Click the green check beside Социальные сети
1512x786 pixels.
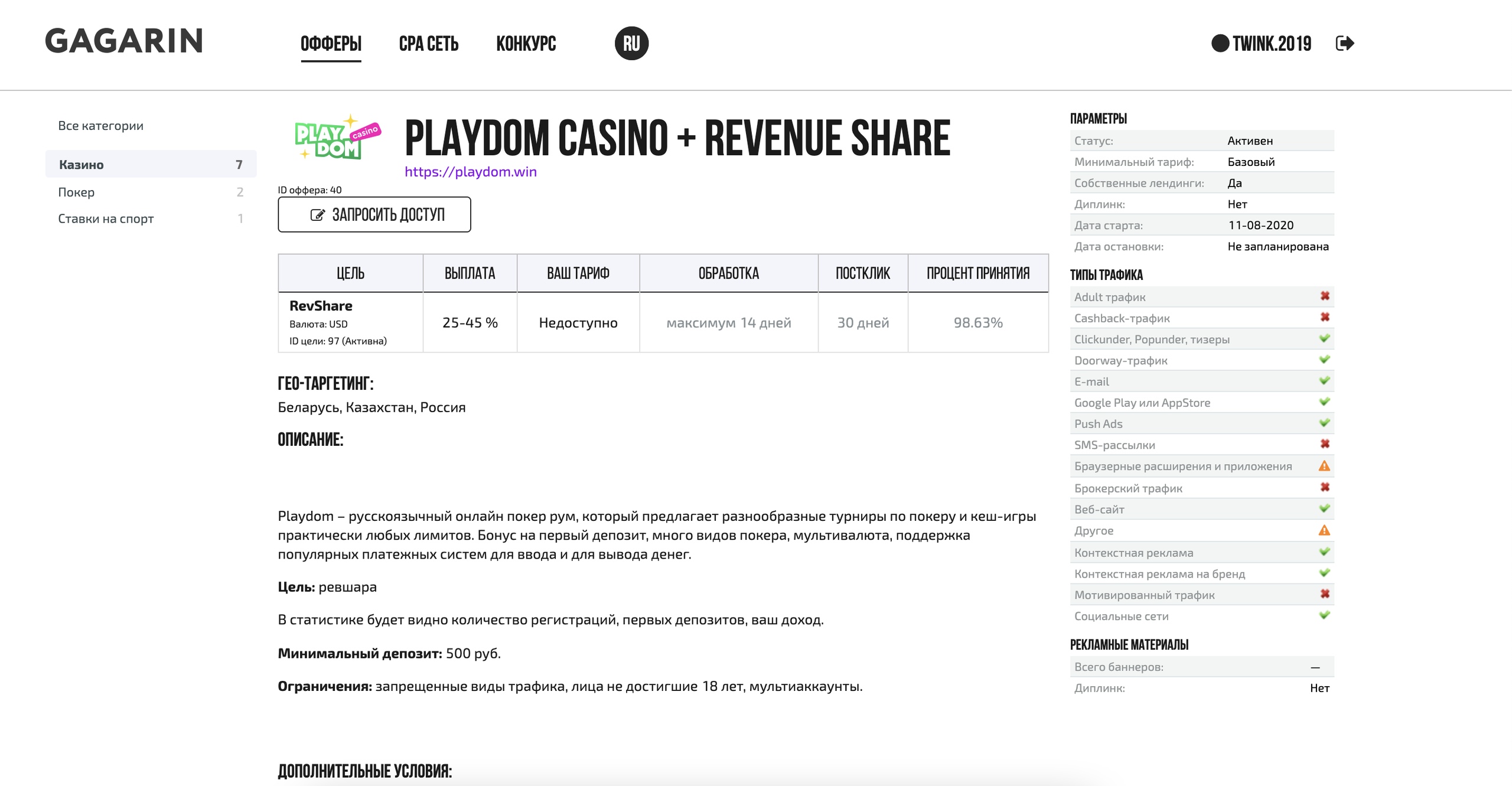tap(1325, 615)
